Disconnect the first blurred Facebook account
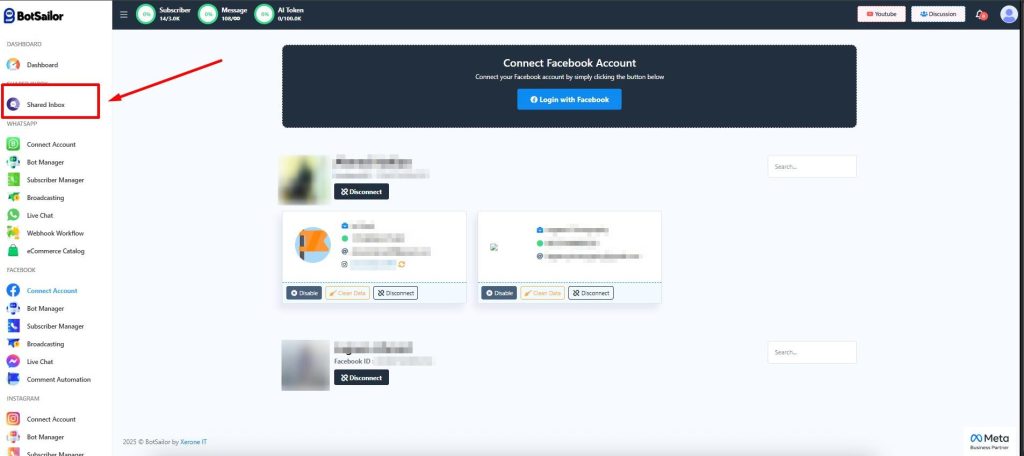 point(361,191)
